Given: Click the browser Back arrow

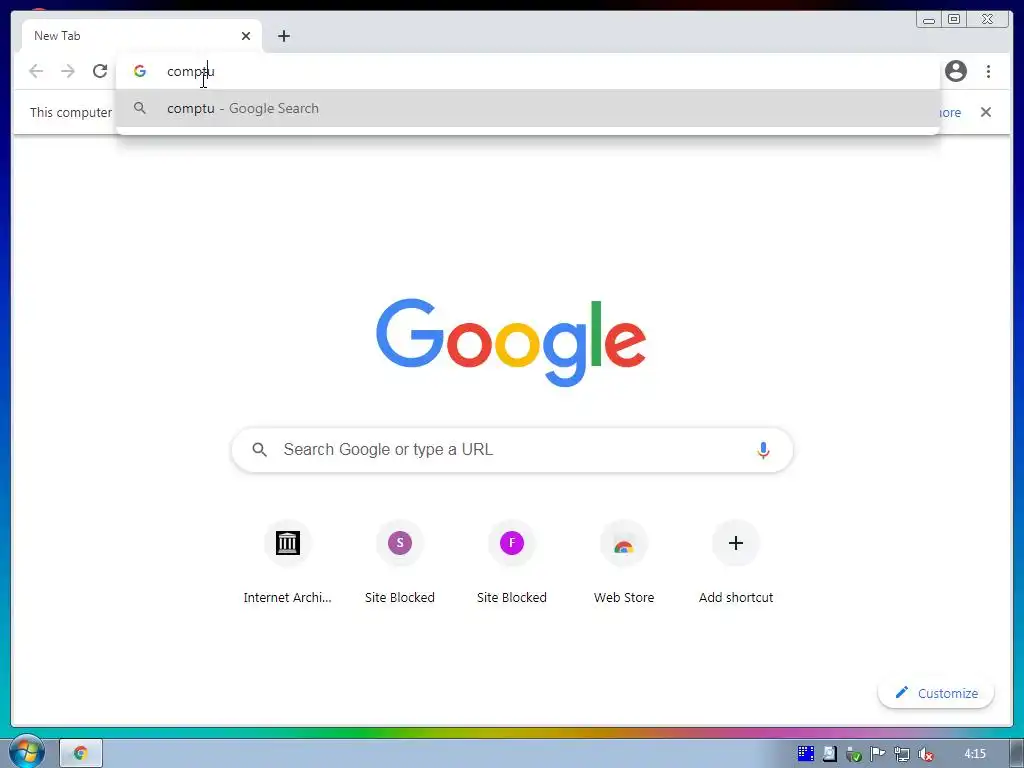Looking at the screenshot, I should pyautogui.click(x=36, y=71).
